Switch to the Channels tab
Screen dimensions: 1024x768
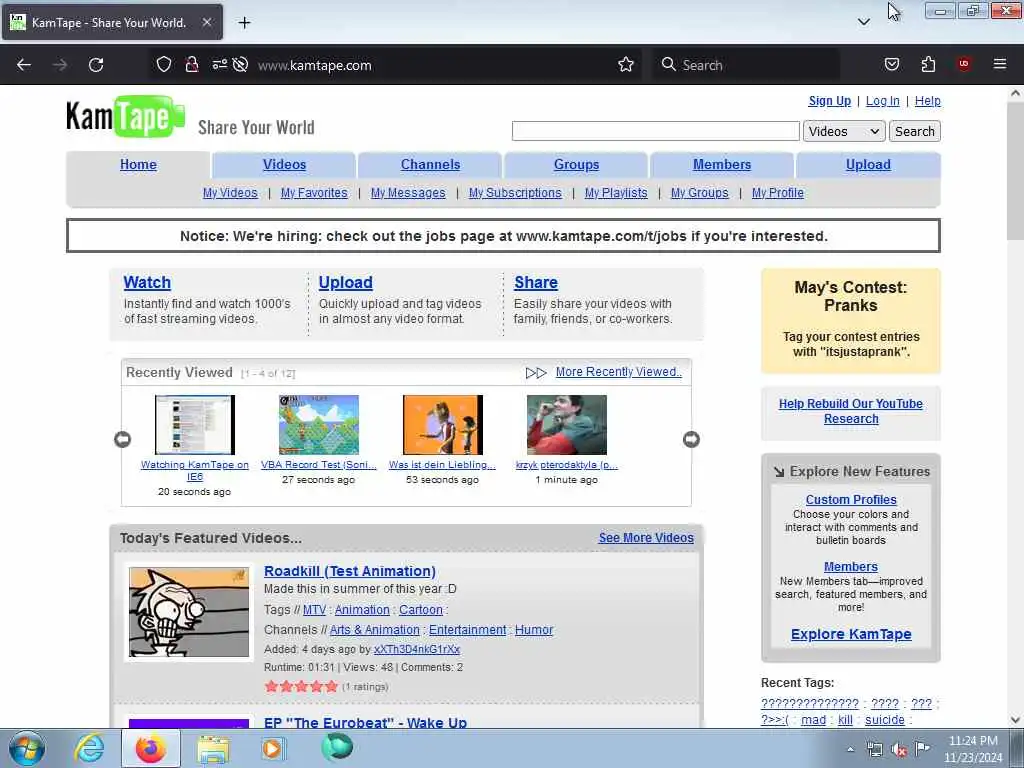[x=430, y=165]
